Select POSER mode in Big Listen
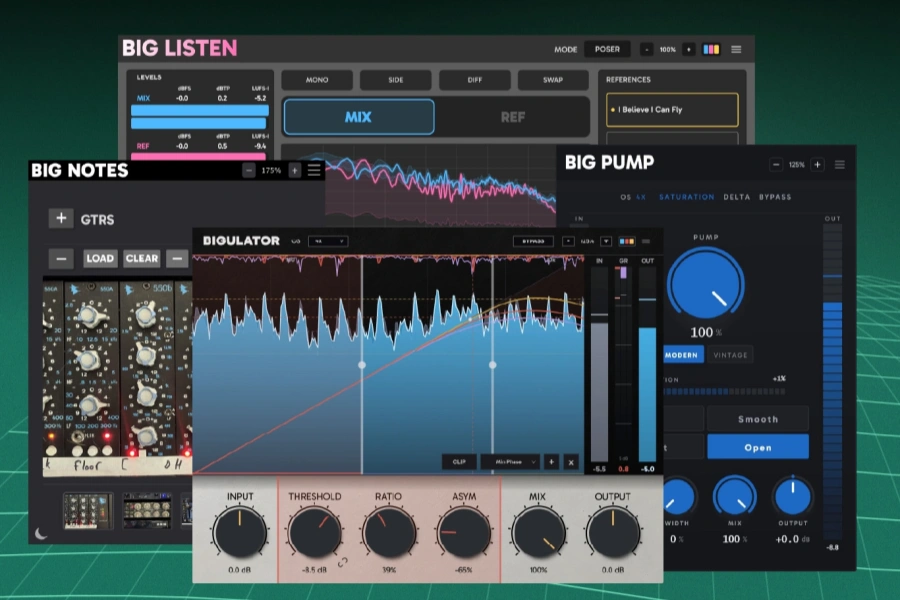The height and width of the screenshot is (600, 900). click(607, 49)
